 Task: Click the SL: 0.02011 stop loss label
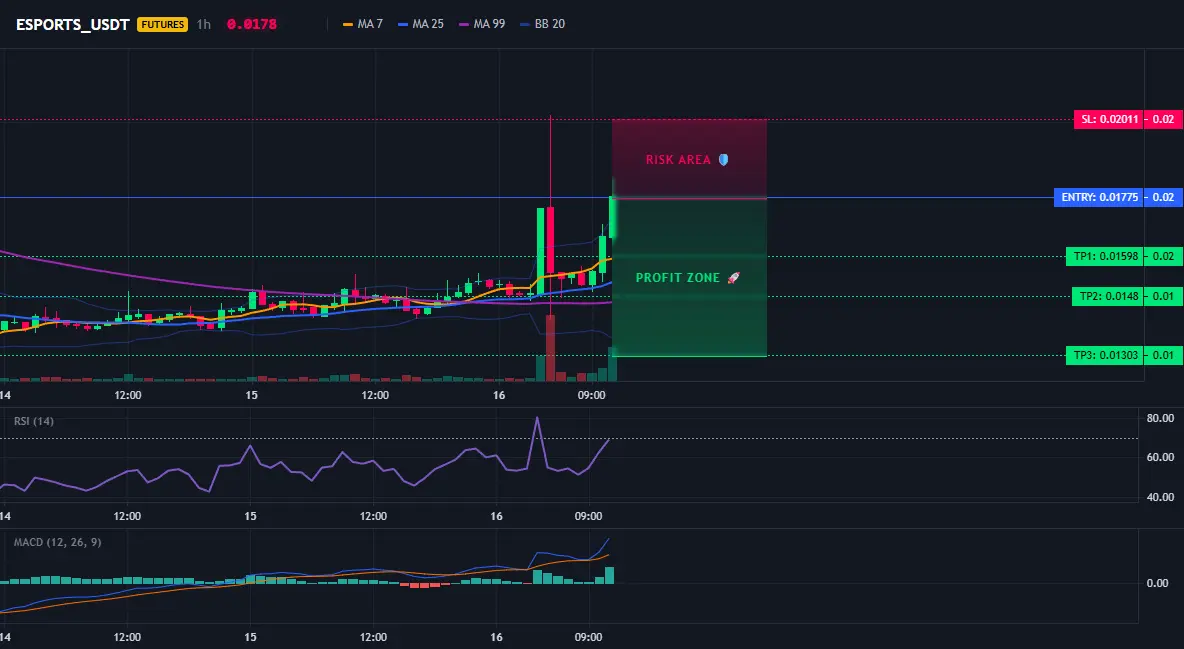coord(1109,119)
